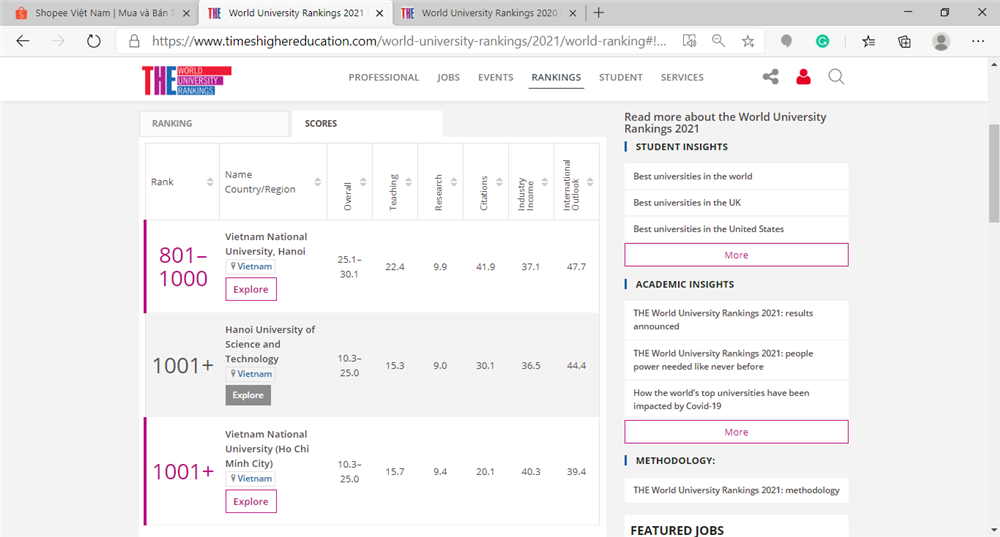
Task: Open the JOBS menu
Action: coord(448,77)
